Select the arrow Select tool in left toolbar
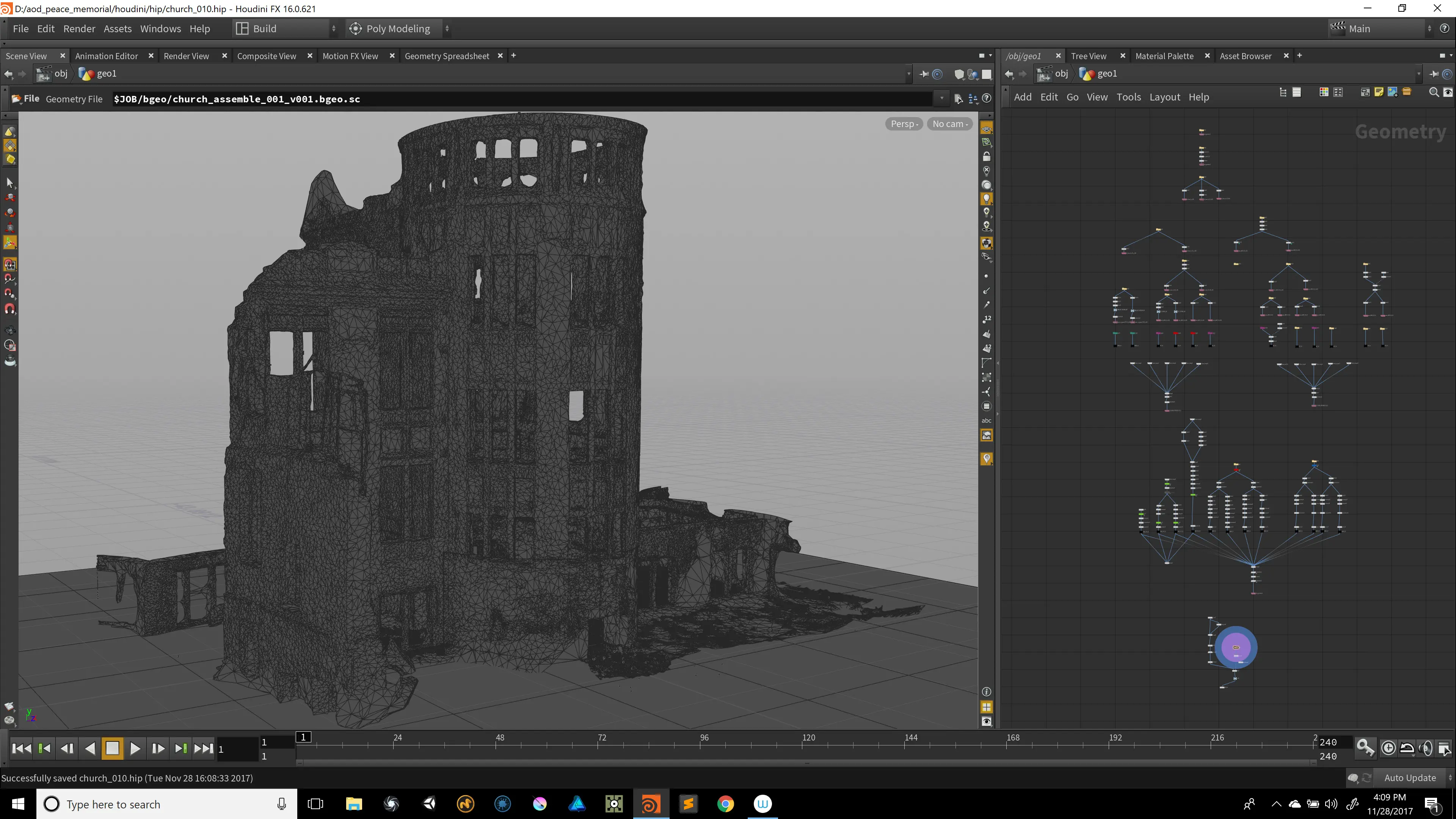This screenshot has width=1456, height=819. tap(9, 182)
